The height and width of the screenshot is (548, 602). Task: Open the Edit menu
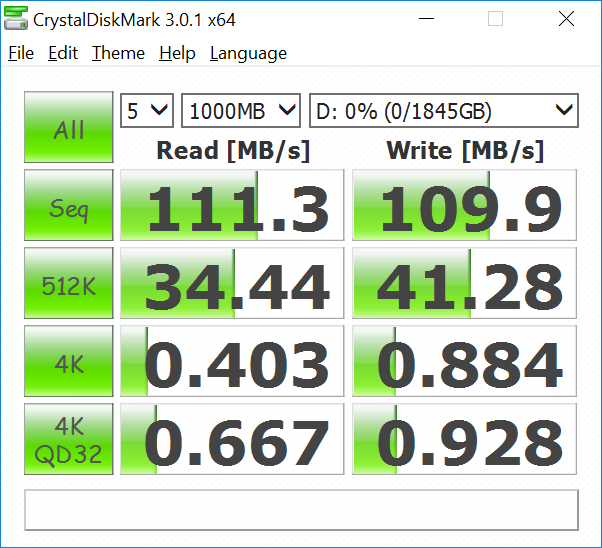pos(63,53)
